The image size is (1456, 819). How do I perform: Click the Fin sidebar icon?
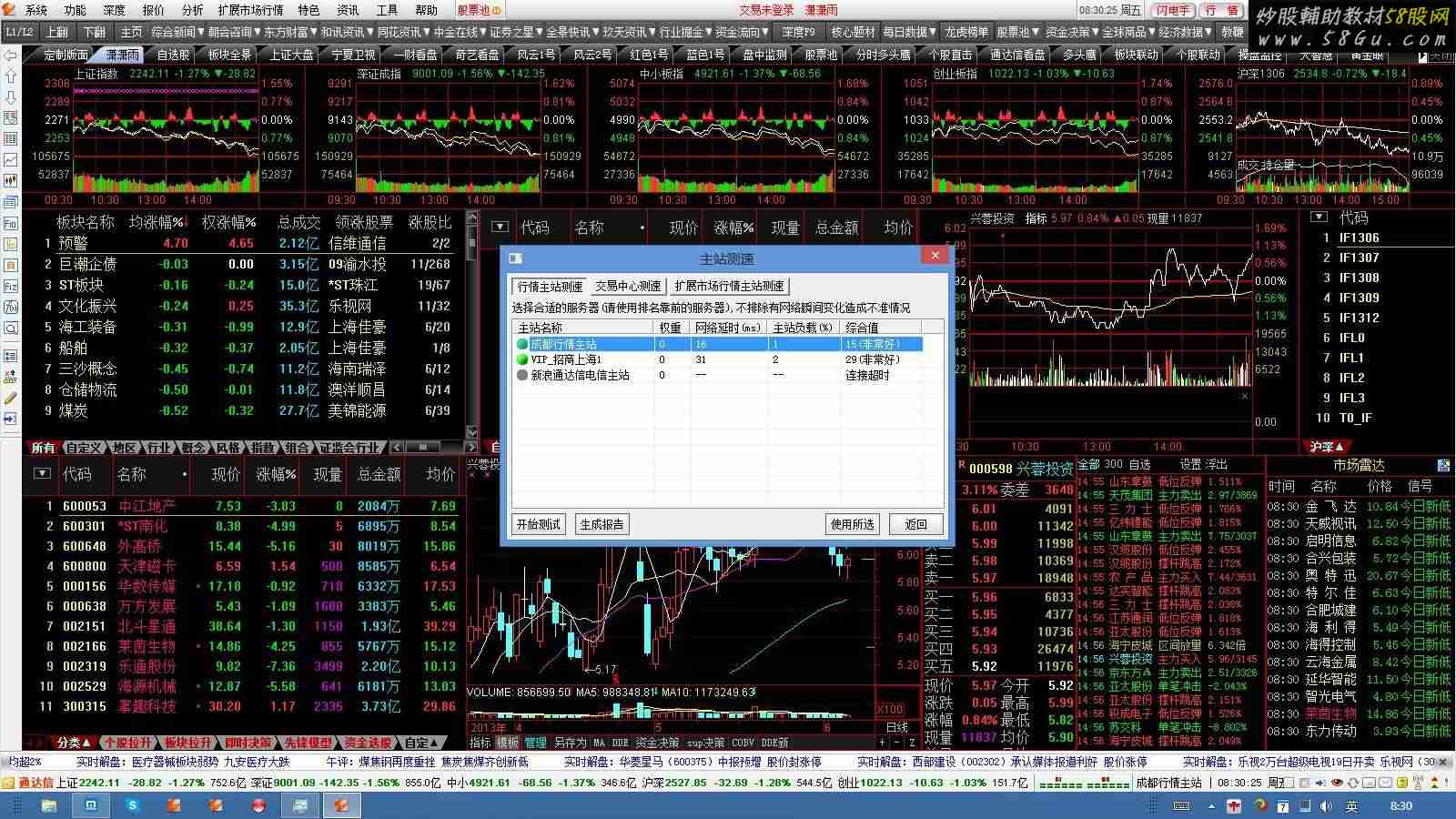click(11, 223)
